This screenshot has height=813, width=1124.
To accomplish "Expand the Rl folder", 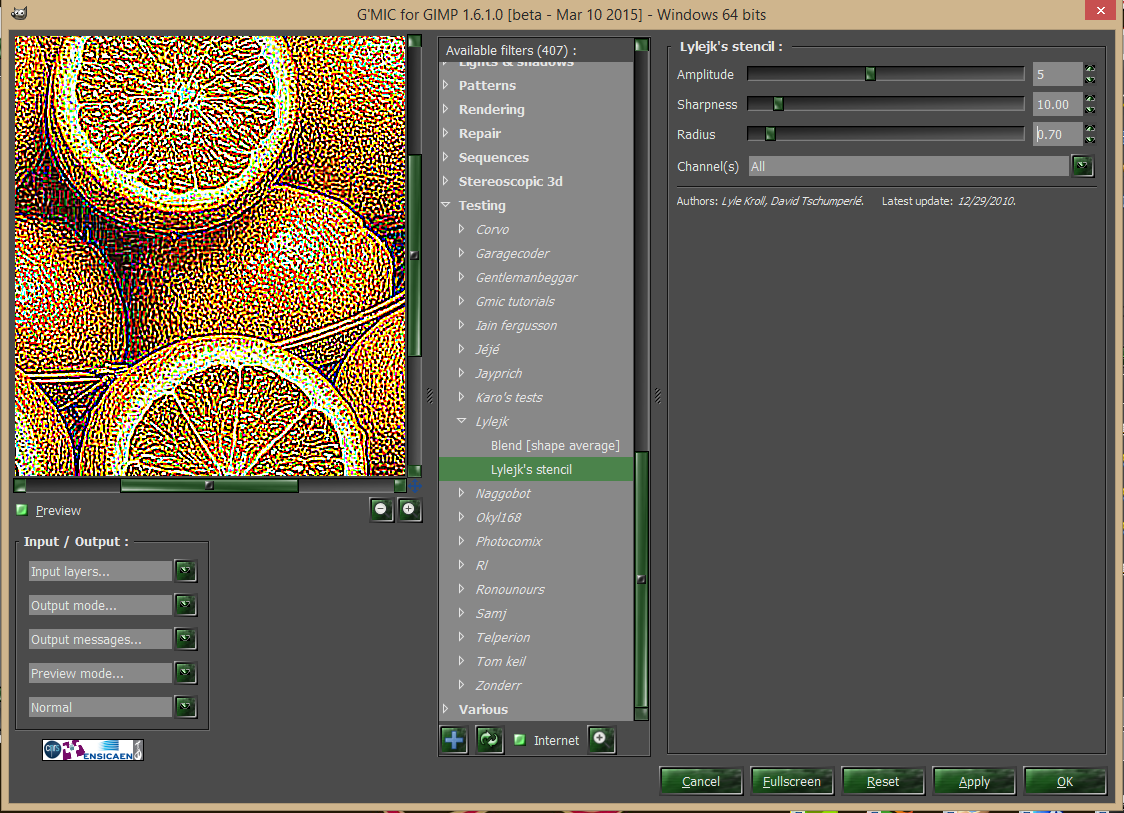I will tap(462, 565).
